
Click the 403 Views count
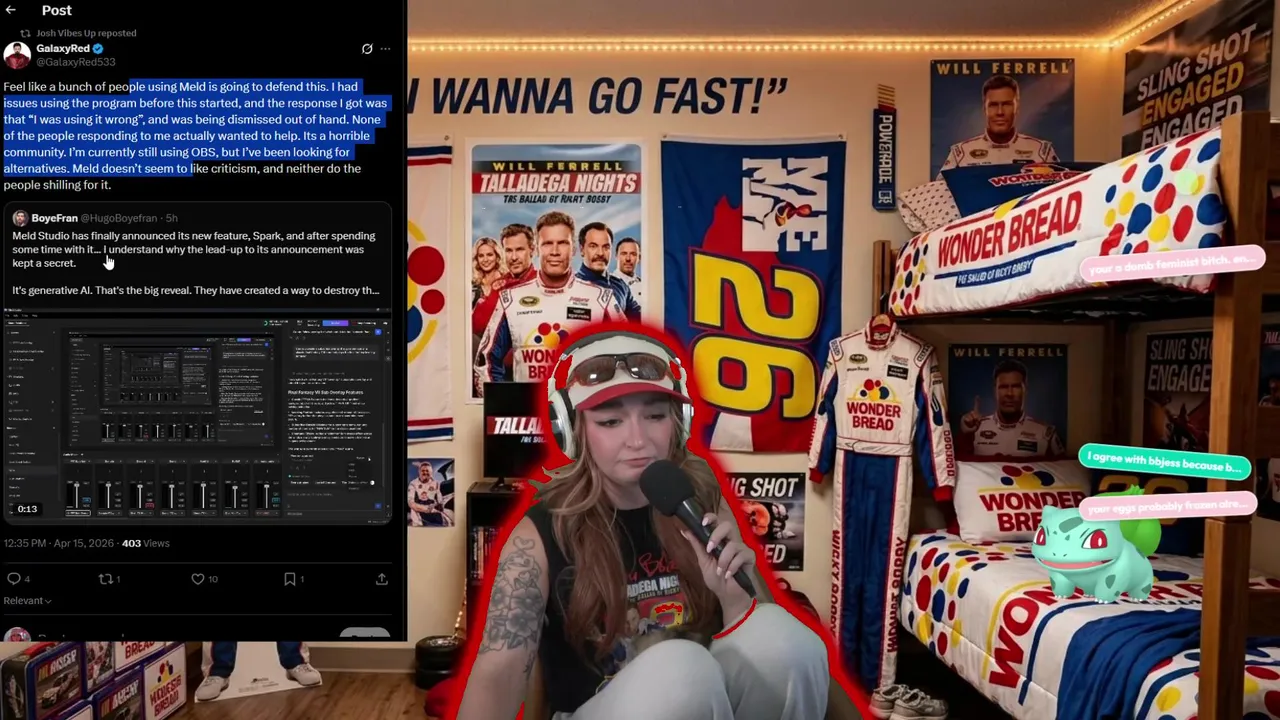[x=146, y=543]
